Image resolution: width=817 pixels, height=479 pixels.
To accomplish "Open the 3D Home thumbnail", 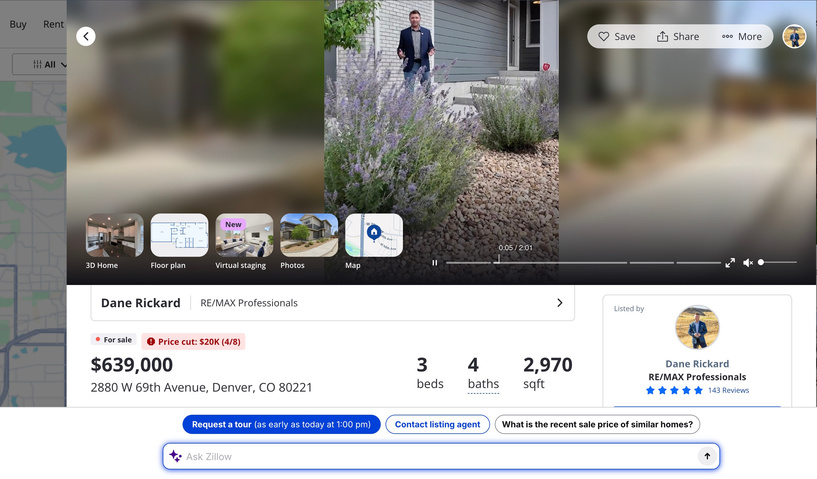I will [x=114, y=235].
